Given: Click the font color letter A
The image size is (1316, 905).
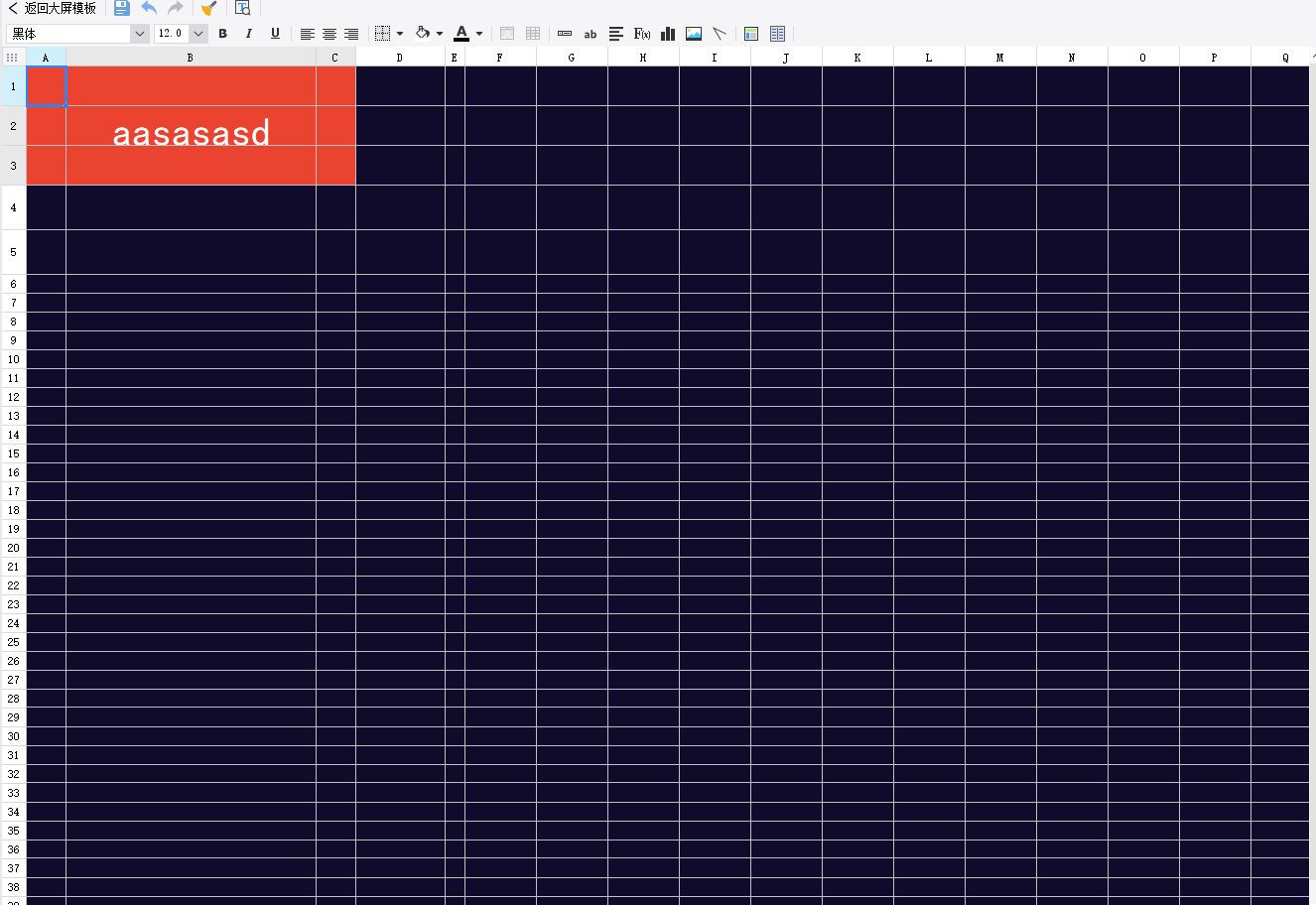Looking at the screenshot, I should coord(461,34).
